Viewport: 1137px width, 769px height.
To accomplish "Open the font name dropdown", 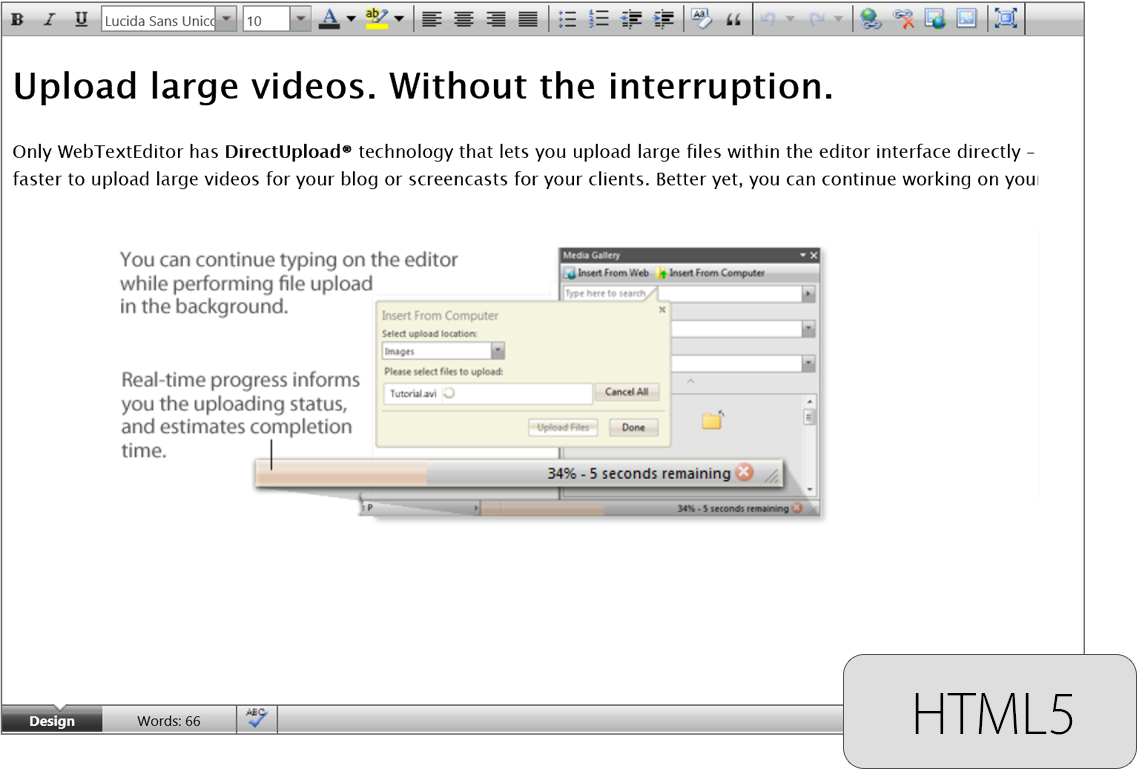I will [x=227, y=19].
